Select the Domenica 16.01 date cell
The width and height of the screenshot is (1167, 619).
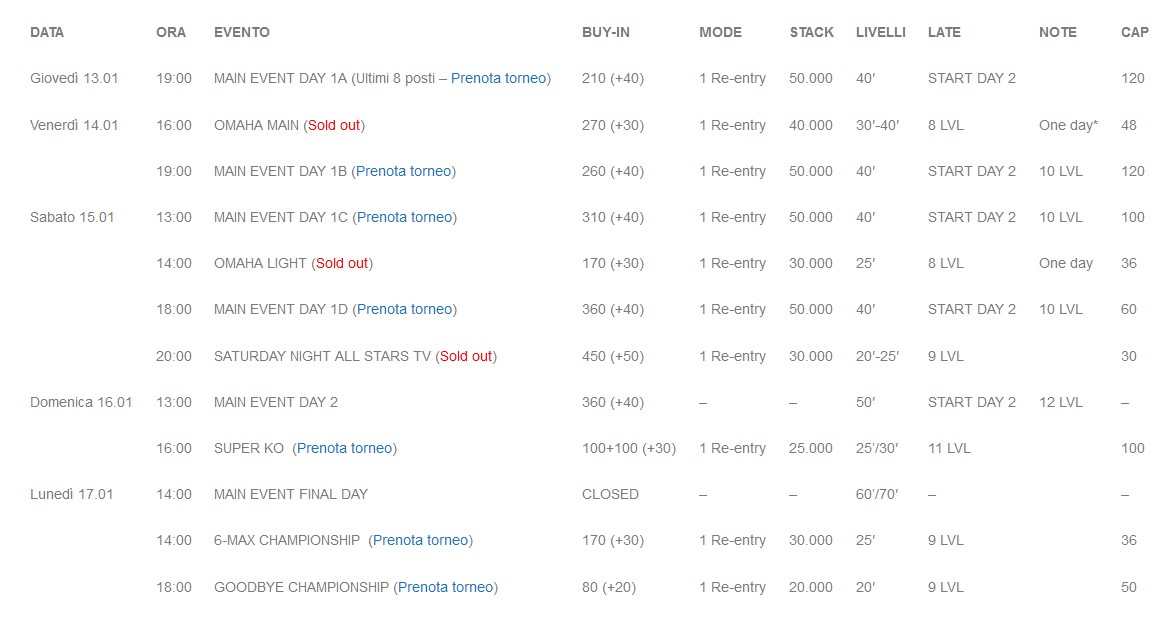81,402
